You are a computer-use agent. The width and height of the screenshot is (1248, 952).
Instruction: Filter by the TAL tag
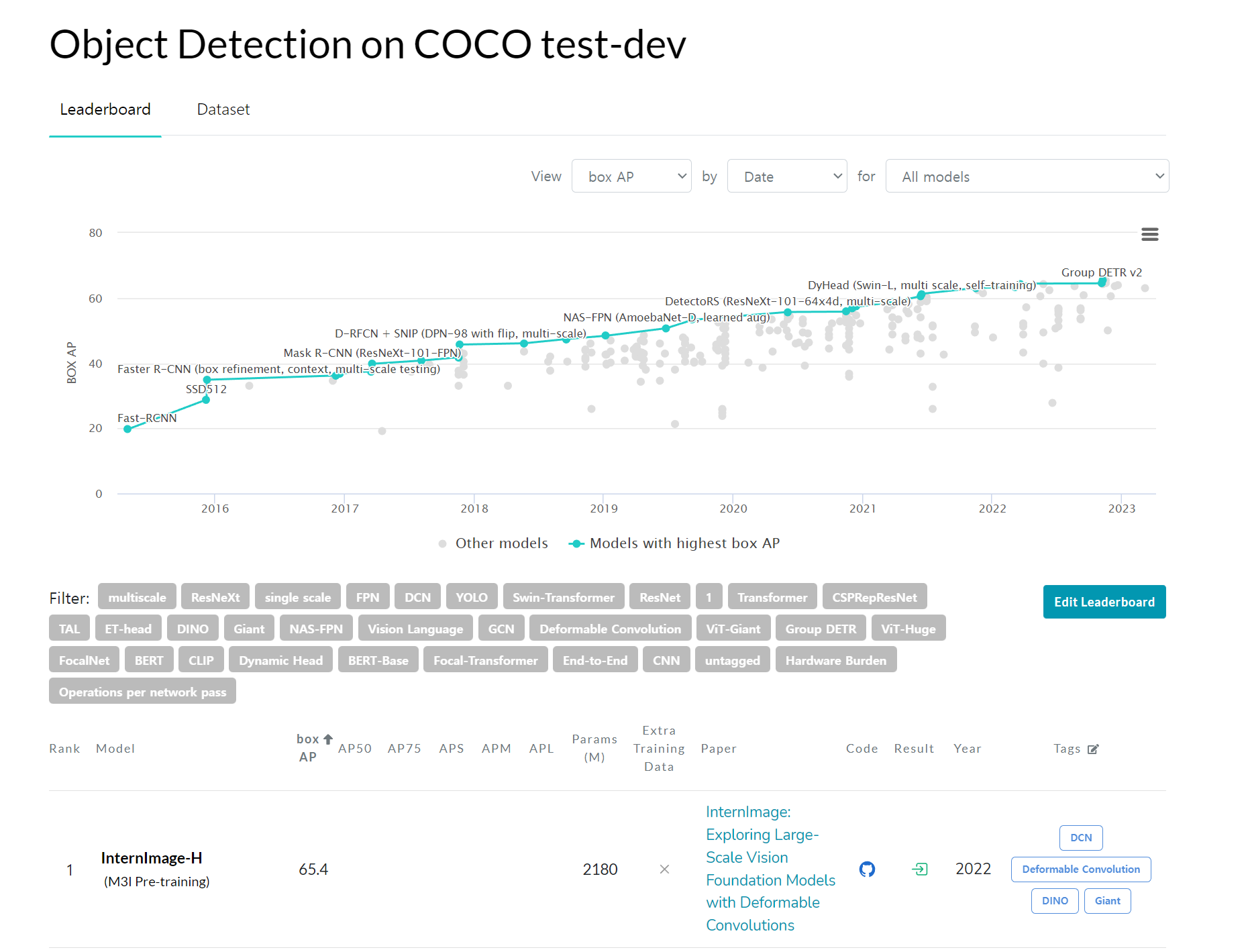(69, 629)
